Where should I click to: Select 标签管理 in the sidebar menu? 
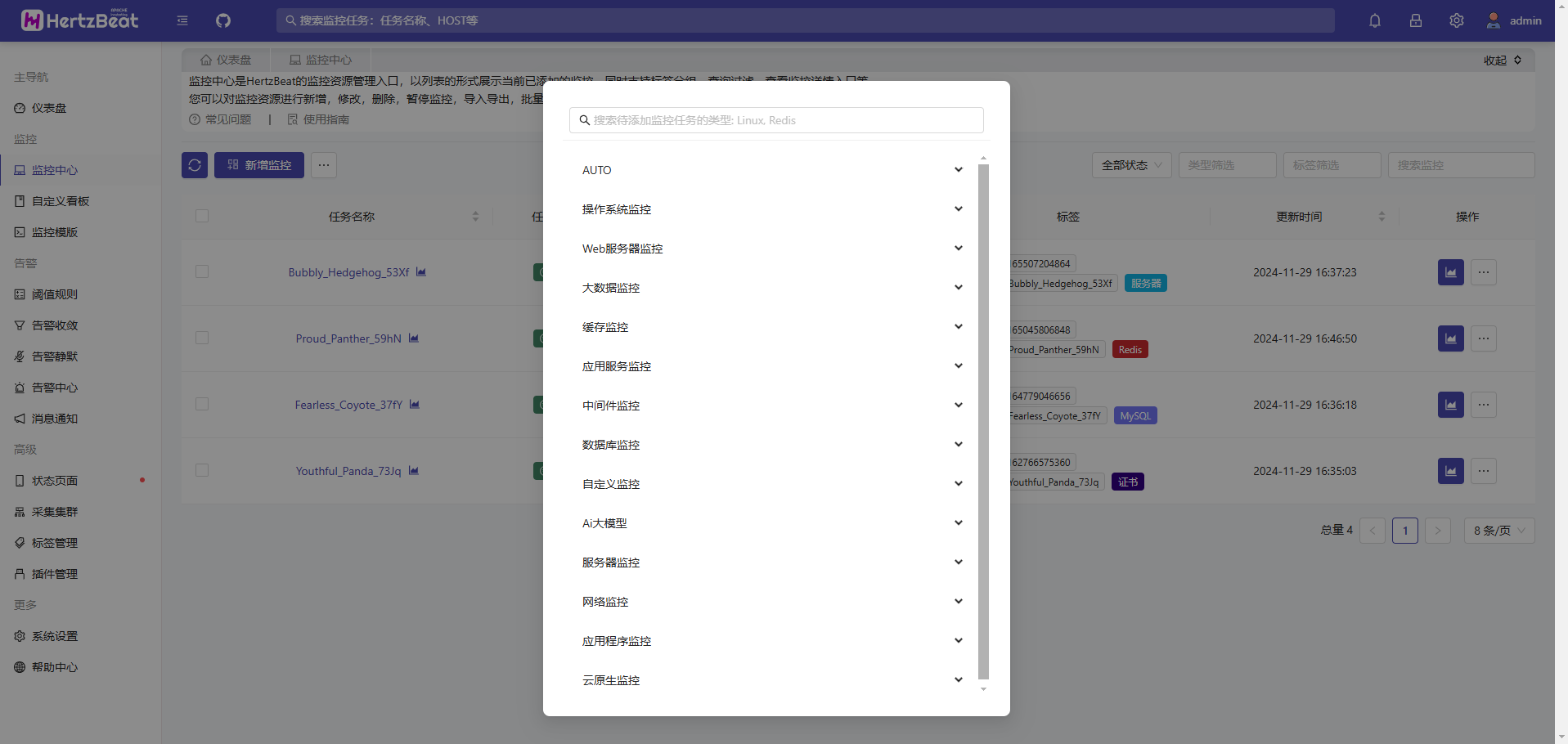tap(54, 542)
